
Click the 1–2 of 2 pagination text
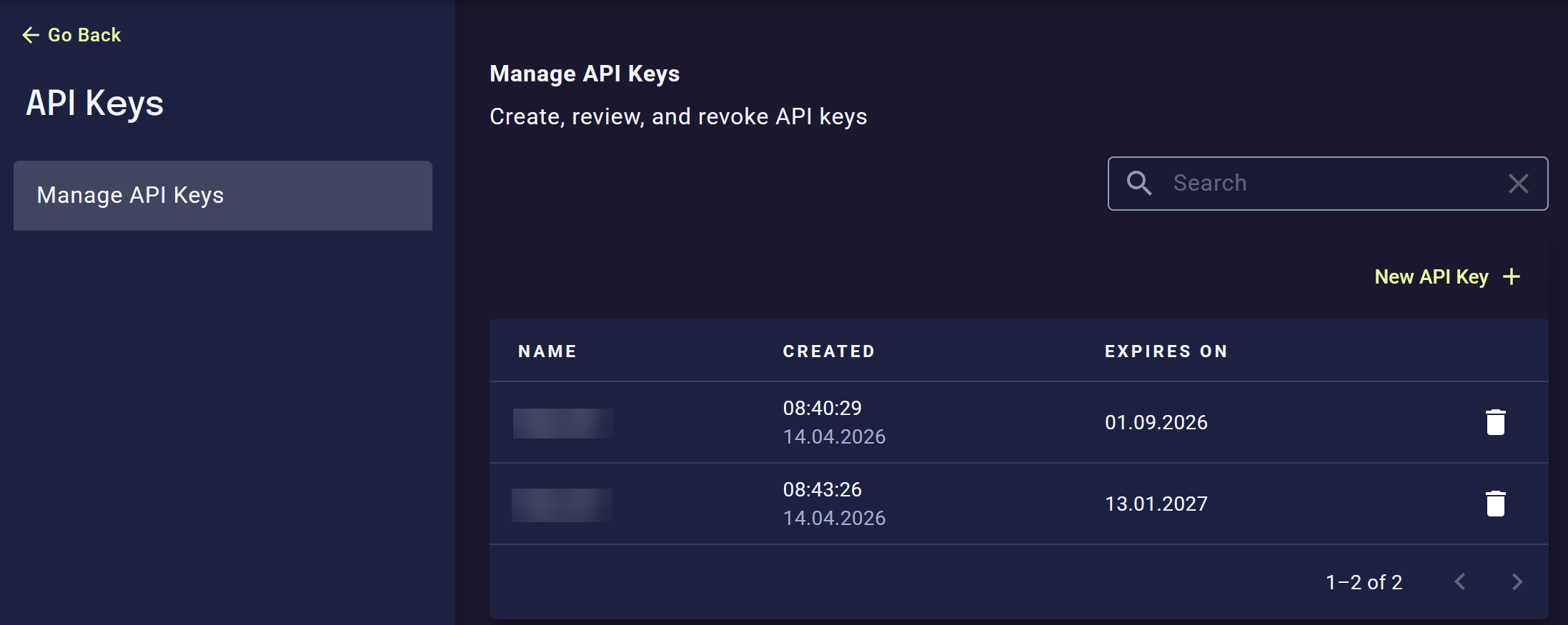pos(1364,582)
